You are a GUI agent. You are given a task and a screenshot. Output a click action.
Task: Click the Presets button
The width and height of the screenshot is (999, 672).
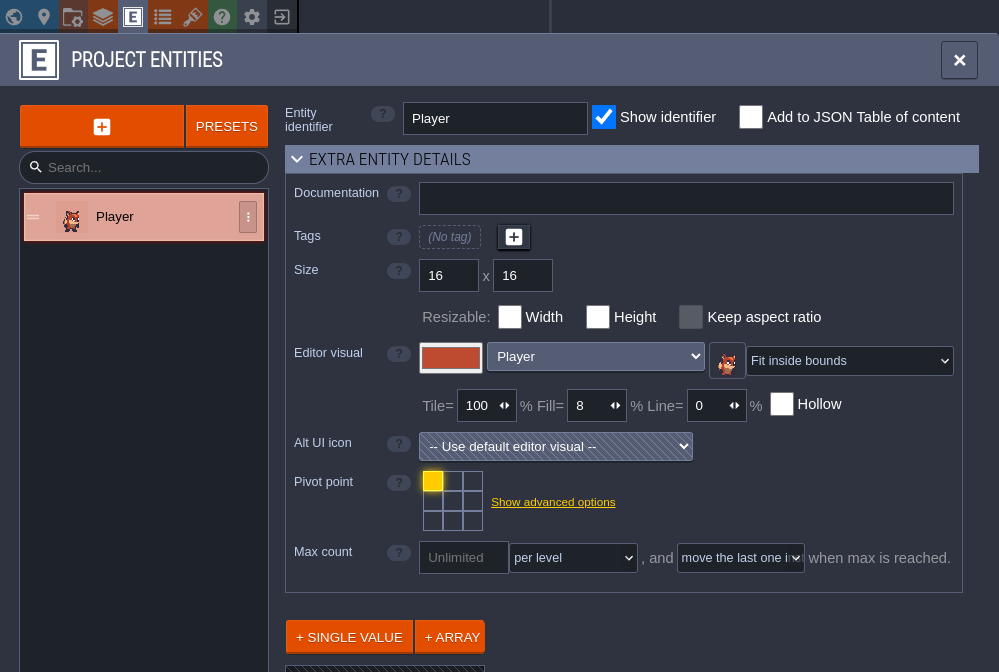pos(226,127)
